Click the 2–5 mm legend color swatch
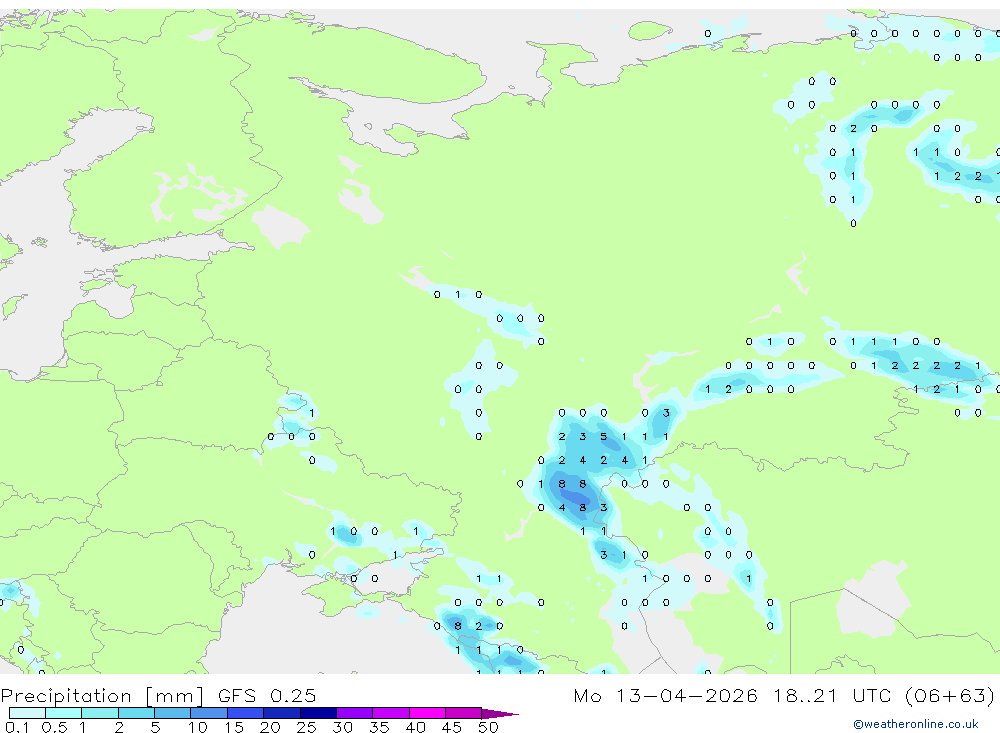This screenshot has height=733, width=1000. (x=136, y=713)
